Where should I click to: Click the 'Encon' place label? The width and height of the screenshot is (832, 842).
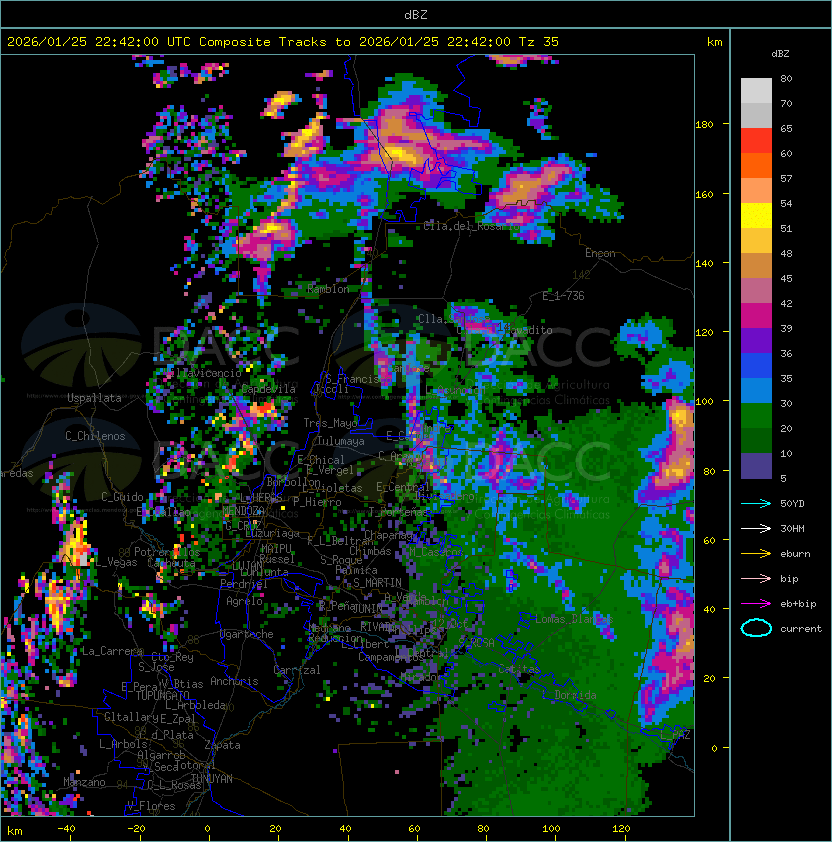[600, 253]
